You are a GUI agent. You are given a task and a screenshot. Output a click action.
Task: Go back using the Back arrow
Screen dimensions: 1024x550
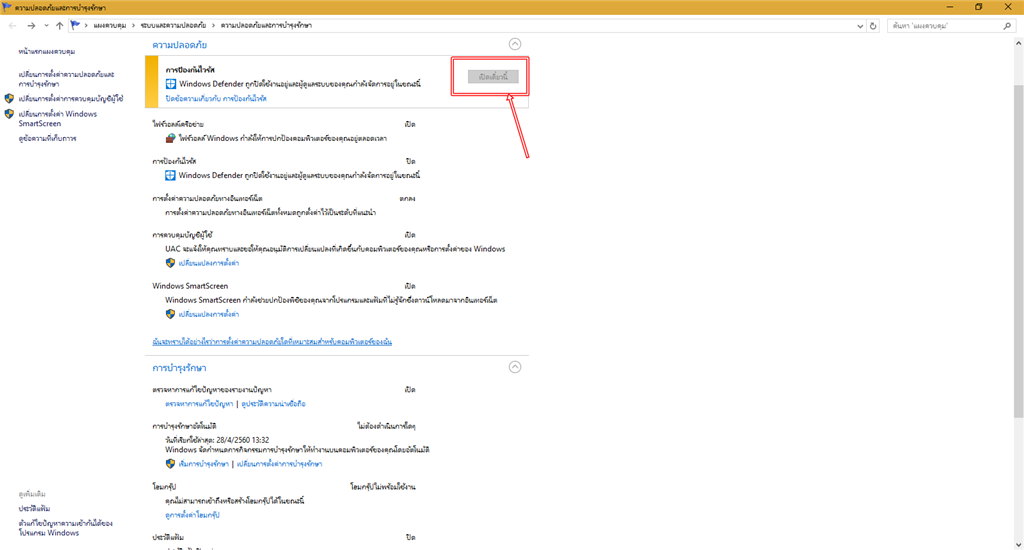tap(12, 25)
